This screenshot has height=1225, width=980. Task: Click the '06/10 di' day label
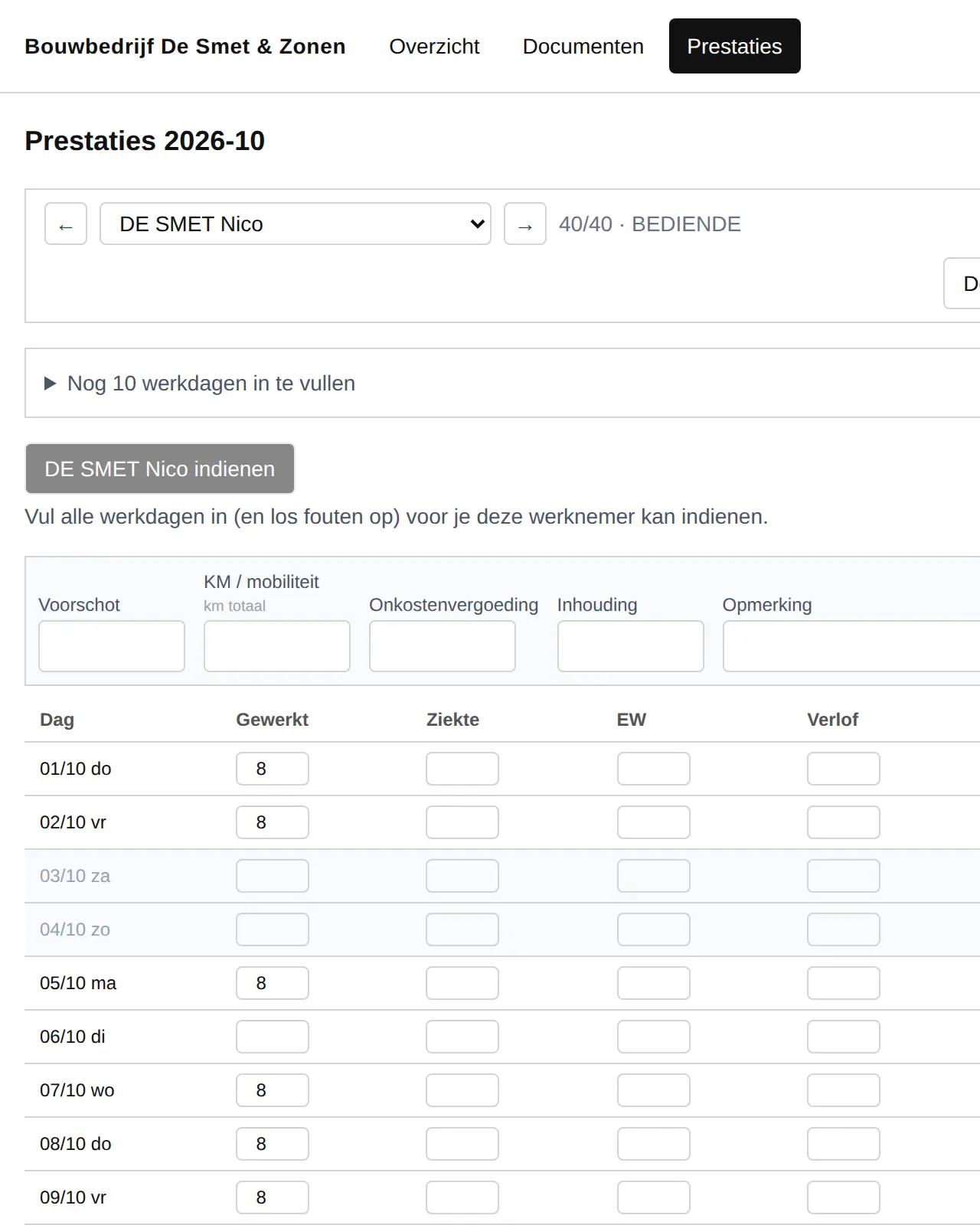[x=73, y=1037]
